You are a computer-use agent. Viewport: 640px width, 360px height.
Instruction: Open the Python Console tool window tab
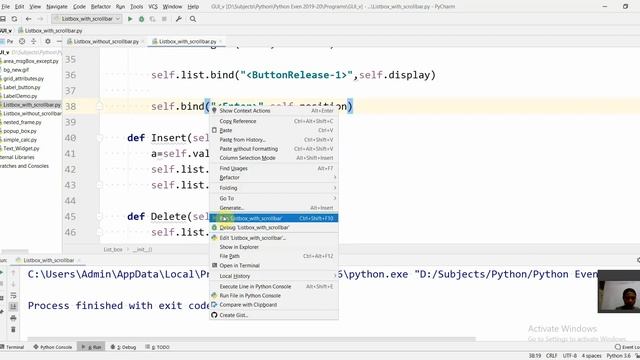(53, 347)
